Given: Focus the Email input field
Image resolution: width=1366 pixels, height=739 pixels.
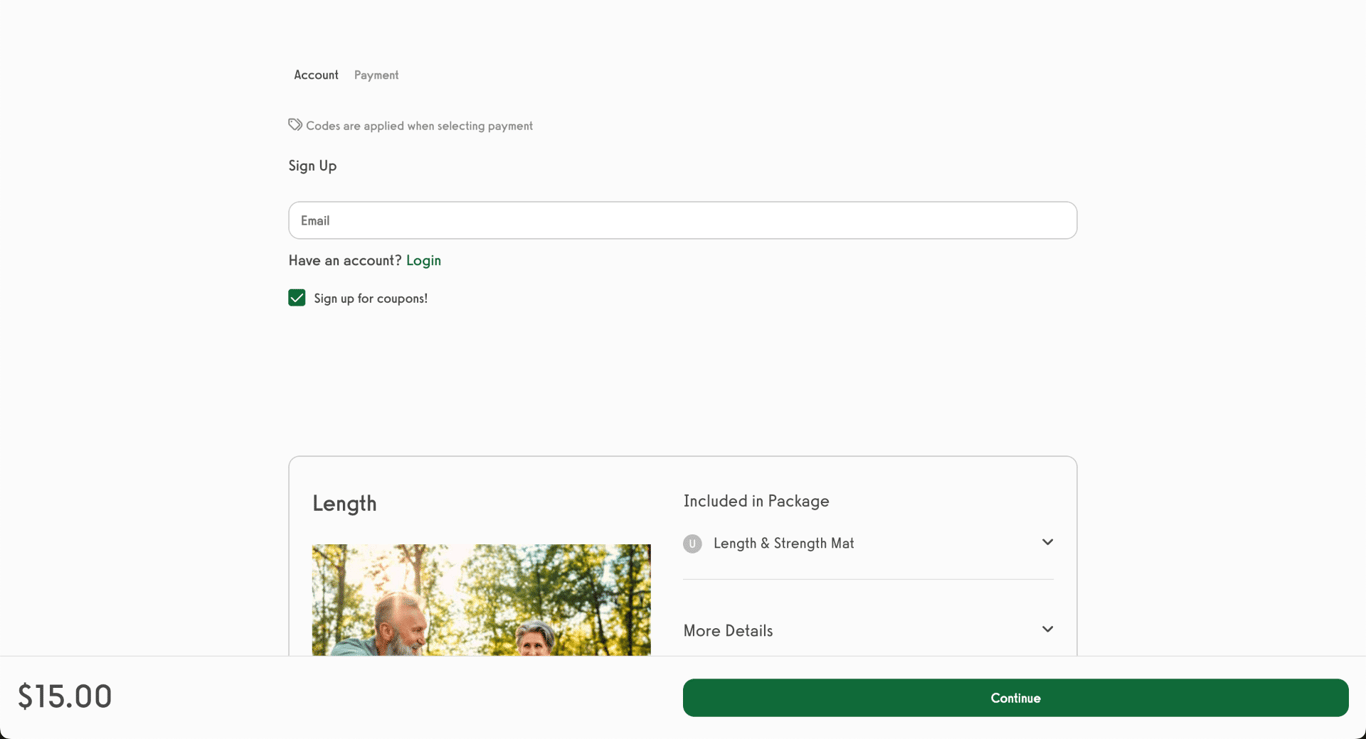Looking at the screenshot, I should pos(682,221).
